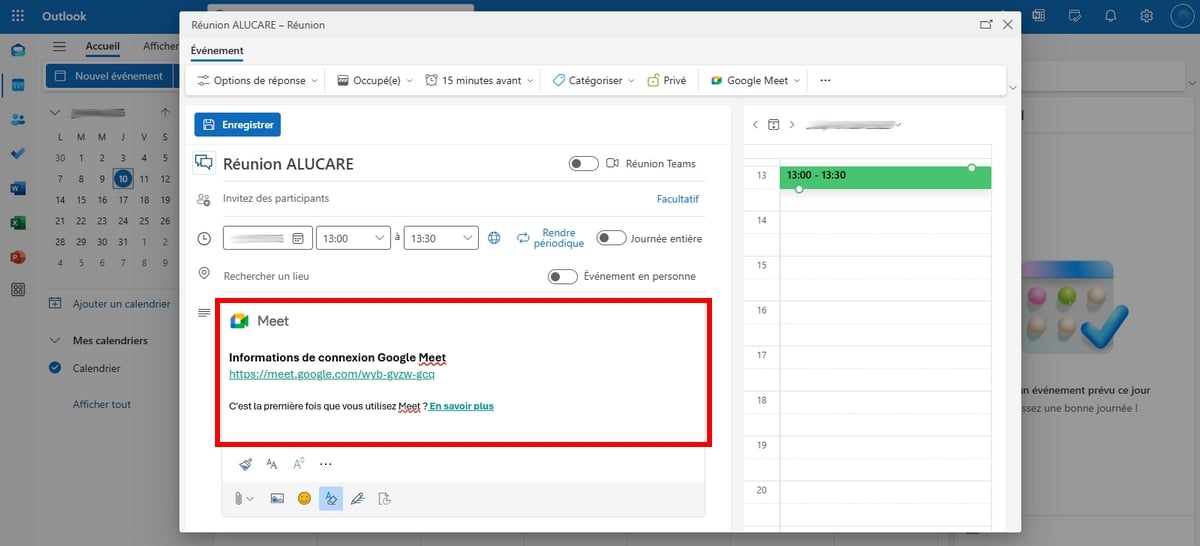Enable the Réunion Teams toggle

pyautogui.click(x=583, y=164)
